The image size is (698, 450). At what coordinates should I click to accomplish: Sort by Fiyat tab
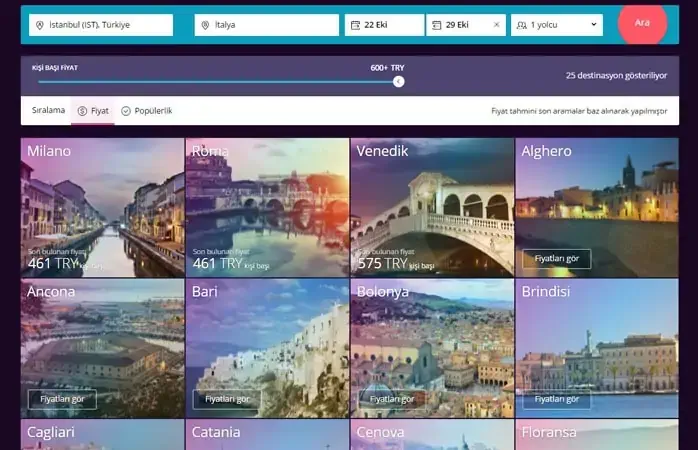(x=93, y=111)
